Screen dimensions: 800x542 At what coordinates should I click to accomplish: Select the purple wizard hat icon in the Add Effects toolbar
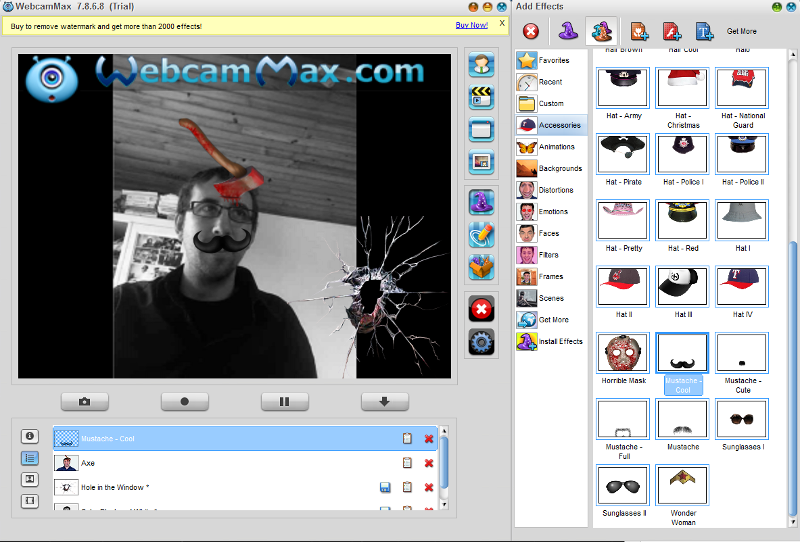[568, 31]
